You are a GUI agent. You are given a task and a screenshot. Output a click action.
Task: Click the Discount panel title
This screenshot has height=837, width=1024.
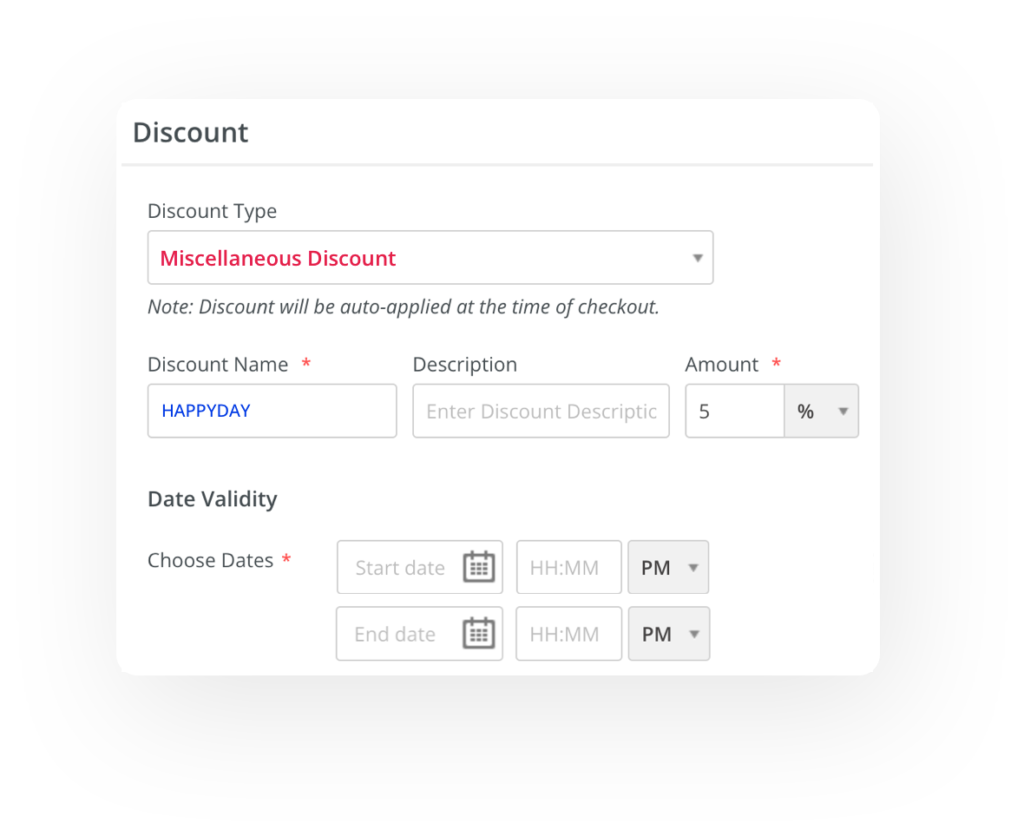190,131
